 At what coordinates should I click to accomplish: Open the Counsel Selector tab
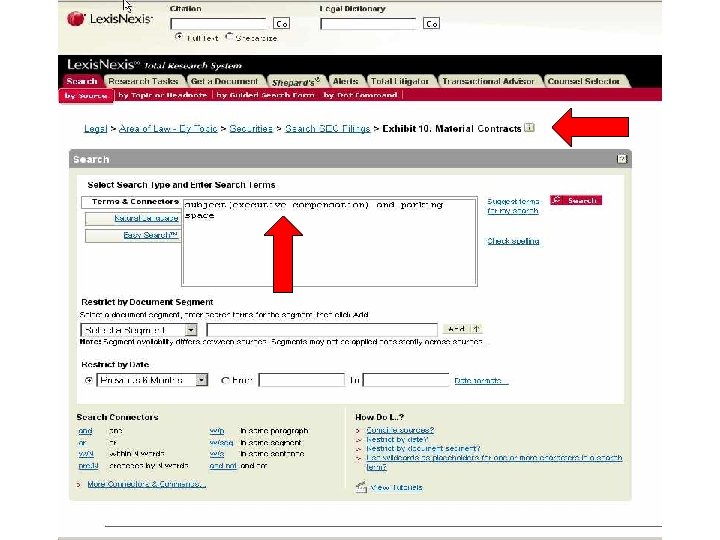pos(584,81)
